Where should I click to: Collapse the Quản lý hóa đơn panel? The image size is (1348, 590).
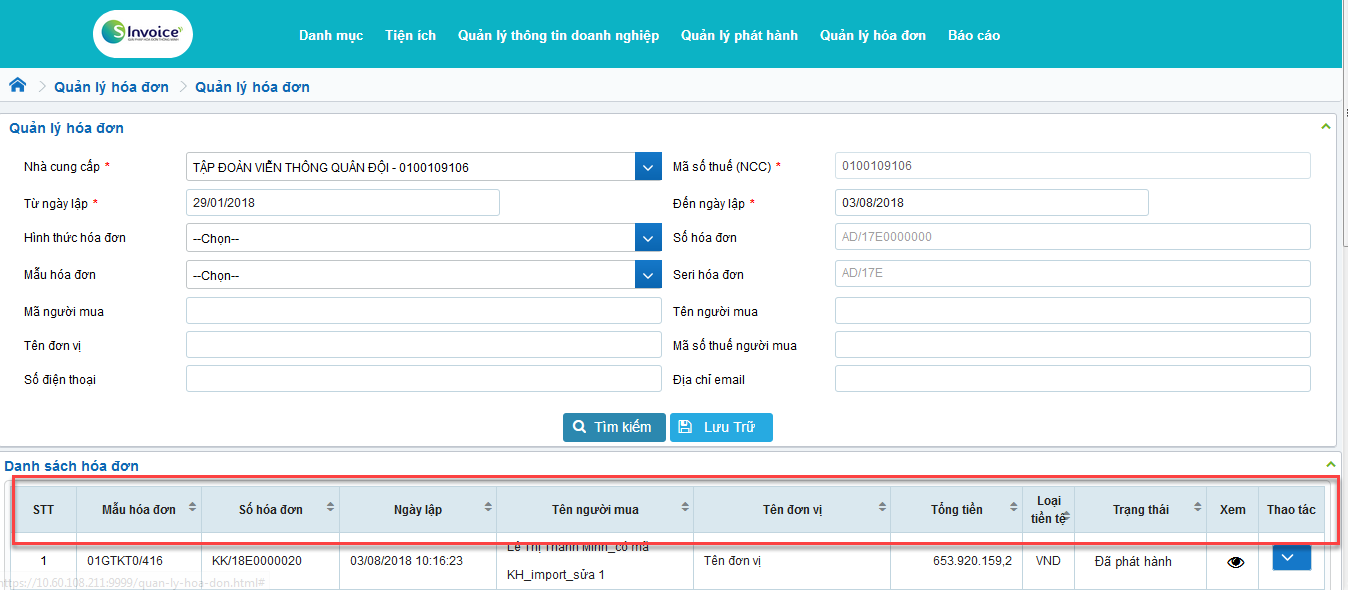(x=1326, y=127)
